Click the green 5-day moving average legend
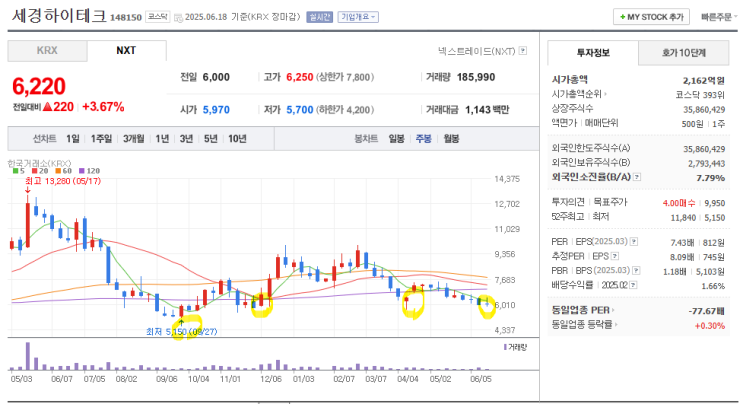Screen dimensions: 743x404 18,171
